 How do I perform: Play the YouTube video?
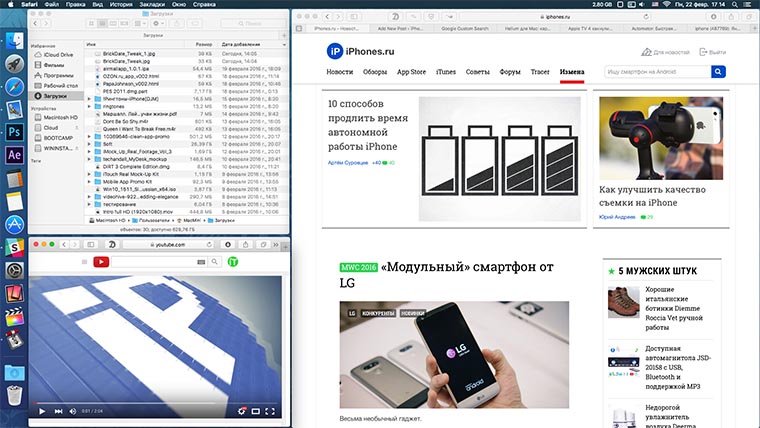click(x=42, y=411)
